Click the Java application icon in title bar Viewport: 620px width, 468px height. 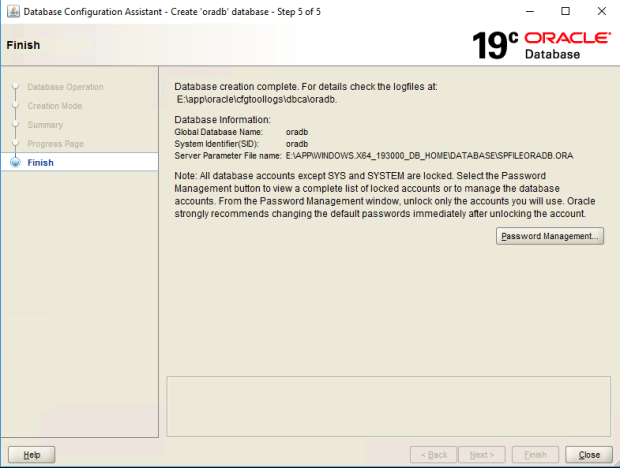13,11
